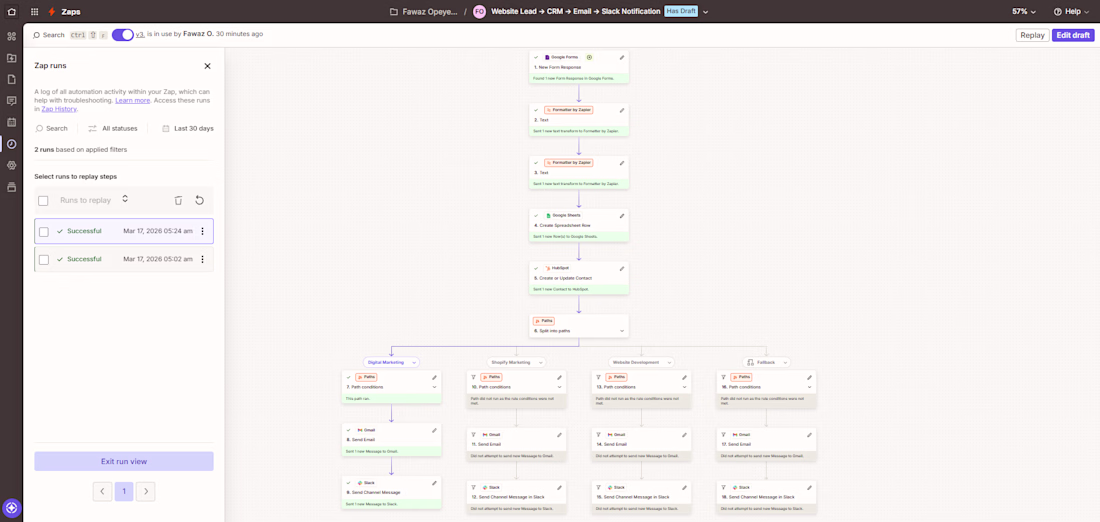The height and width of the screenshot is (522, 1100).
Task: Open the Website Development path dropdown
Action: point(641,363)
